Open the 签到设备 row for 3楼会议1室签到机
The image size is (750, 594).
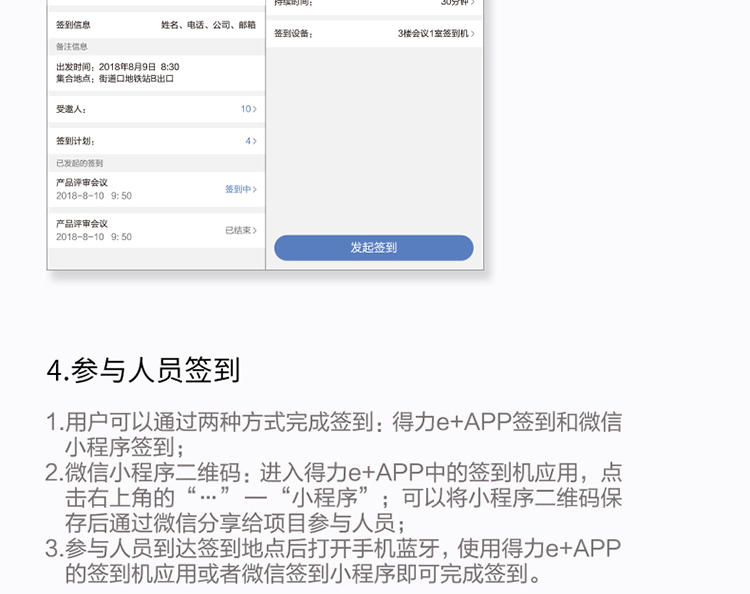(x=375, y=33)
